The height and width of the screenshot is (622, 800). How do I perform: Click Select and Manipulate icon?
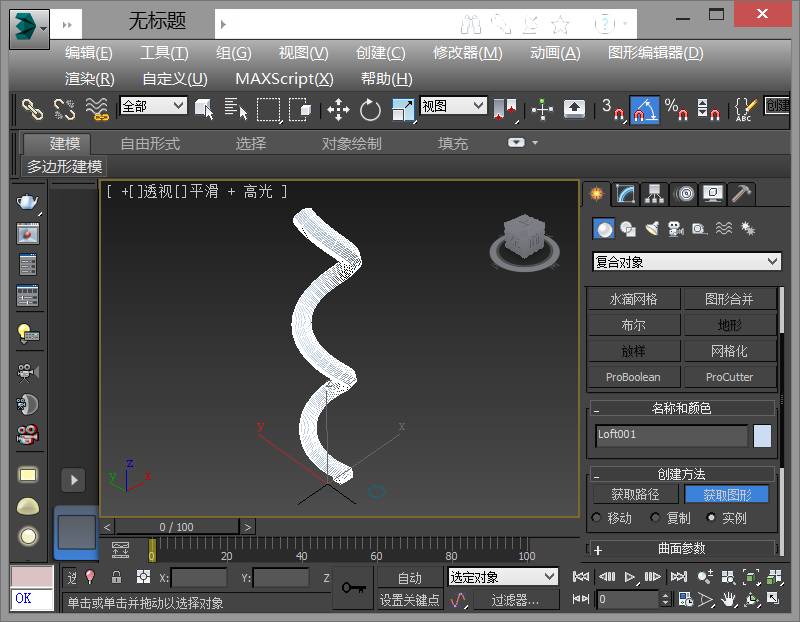tap(542, 109)
